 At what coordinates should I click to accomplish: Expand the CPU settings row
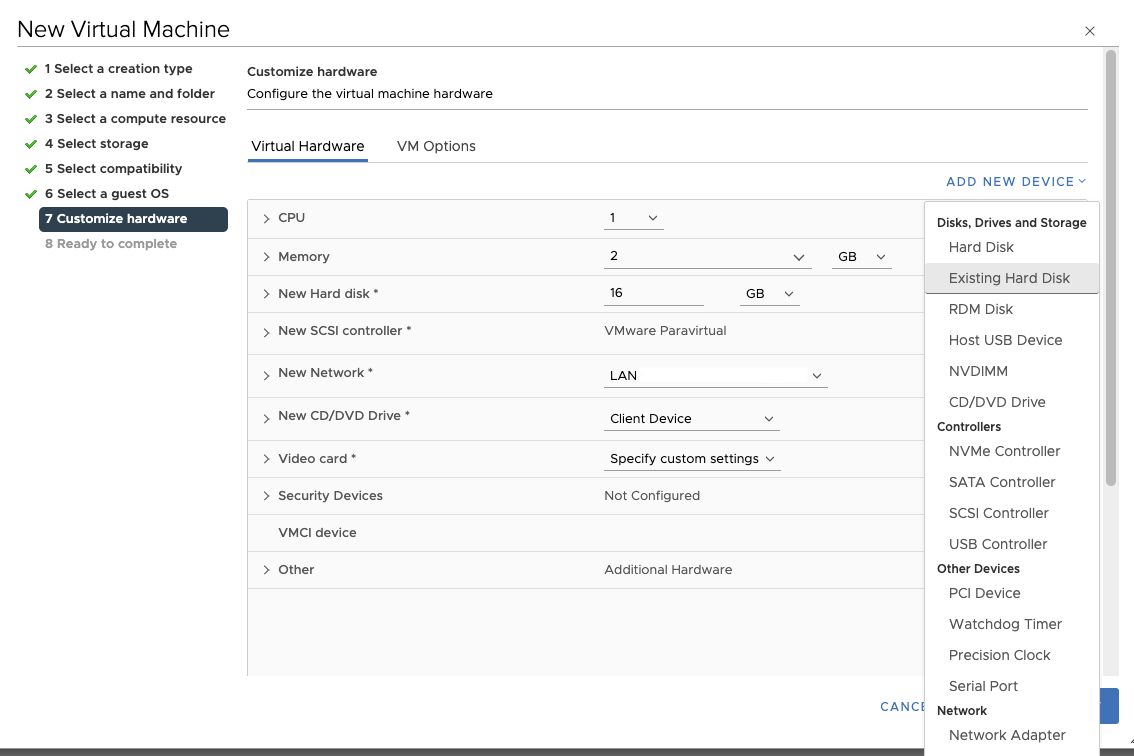pyautogui.click(x=267, y=218)
